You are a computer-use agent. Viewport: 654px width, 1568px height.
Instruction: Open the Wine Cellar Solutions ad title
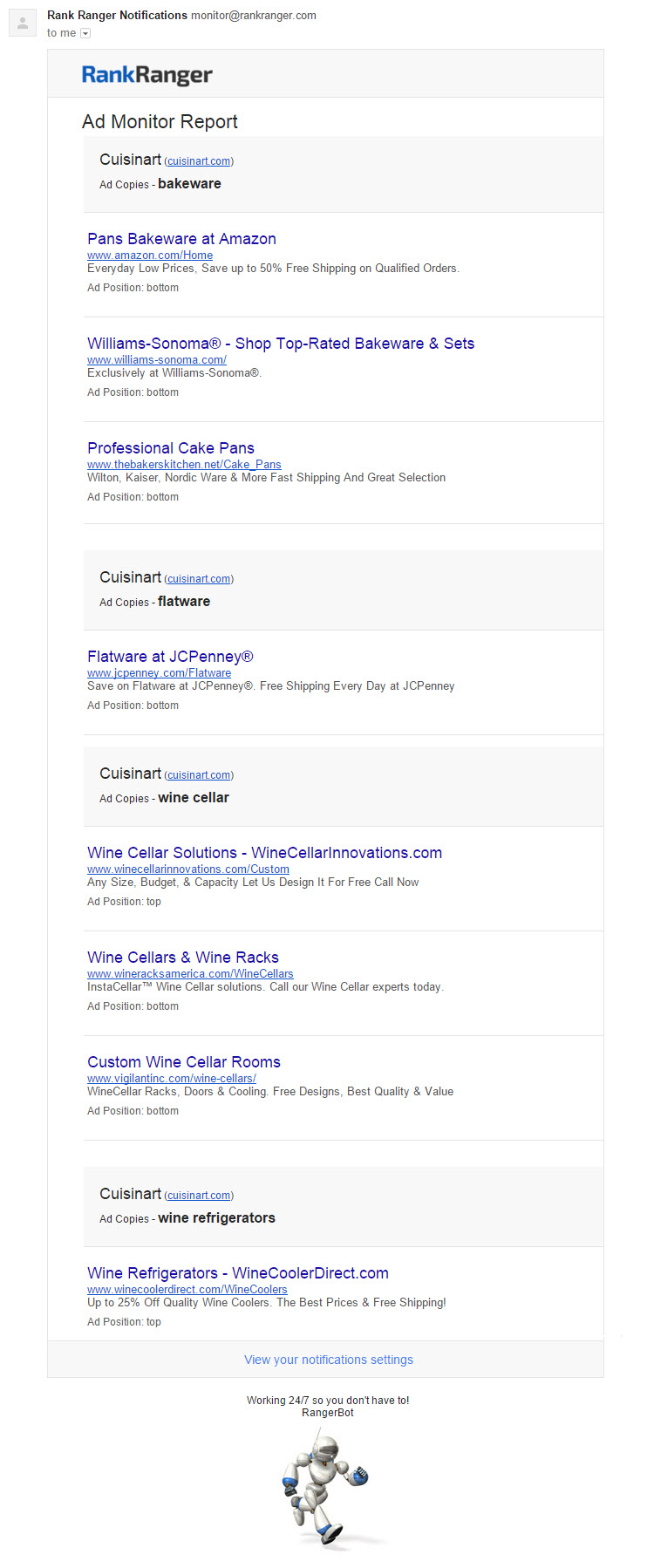tap(264, 853)
